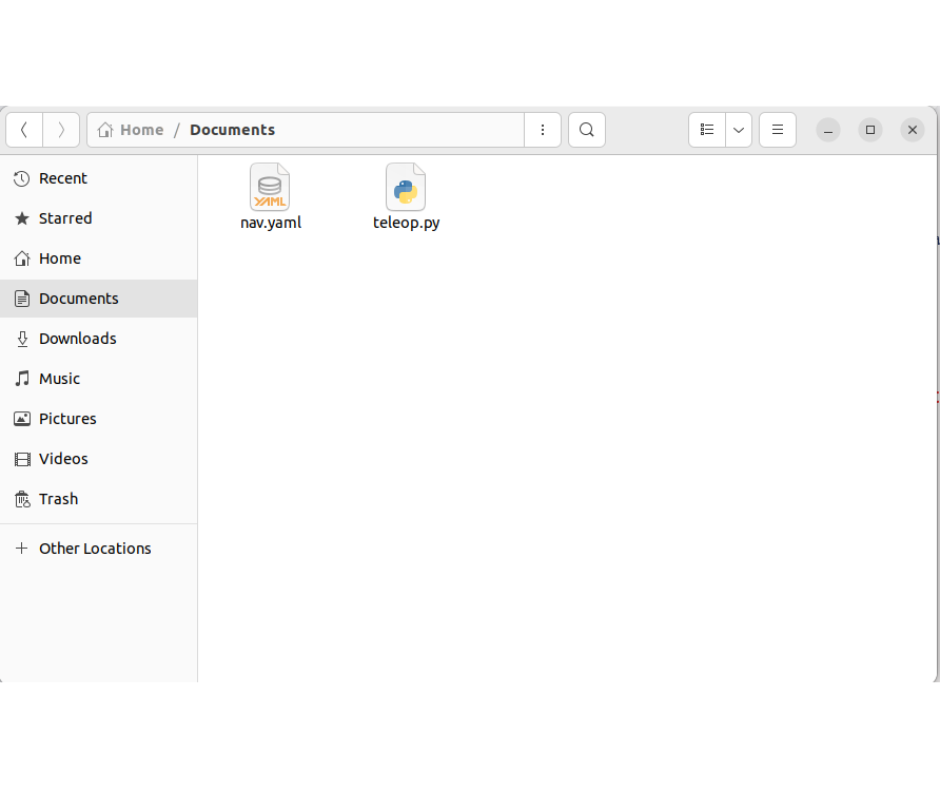This screenshot has width=940, height=788.
Task: Open the hamburger main menu
Action: [x=777, y=130]
